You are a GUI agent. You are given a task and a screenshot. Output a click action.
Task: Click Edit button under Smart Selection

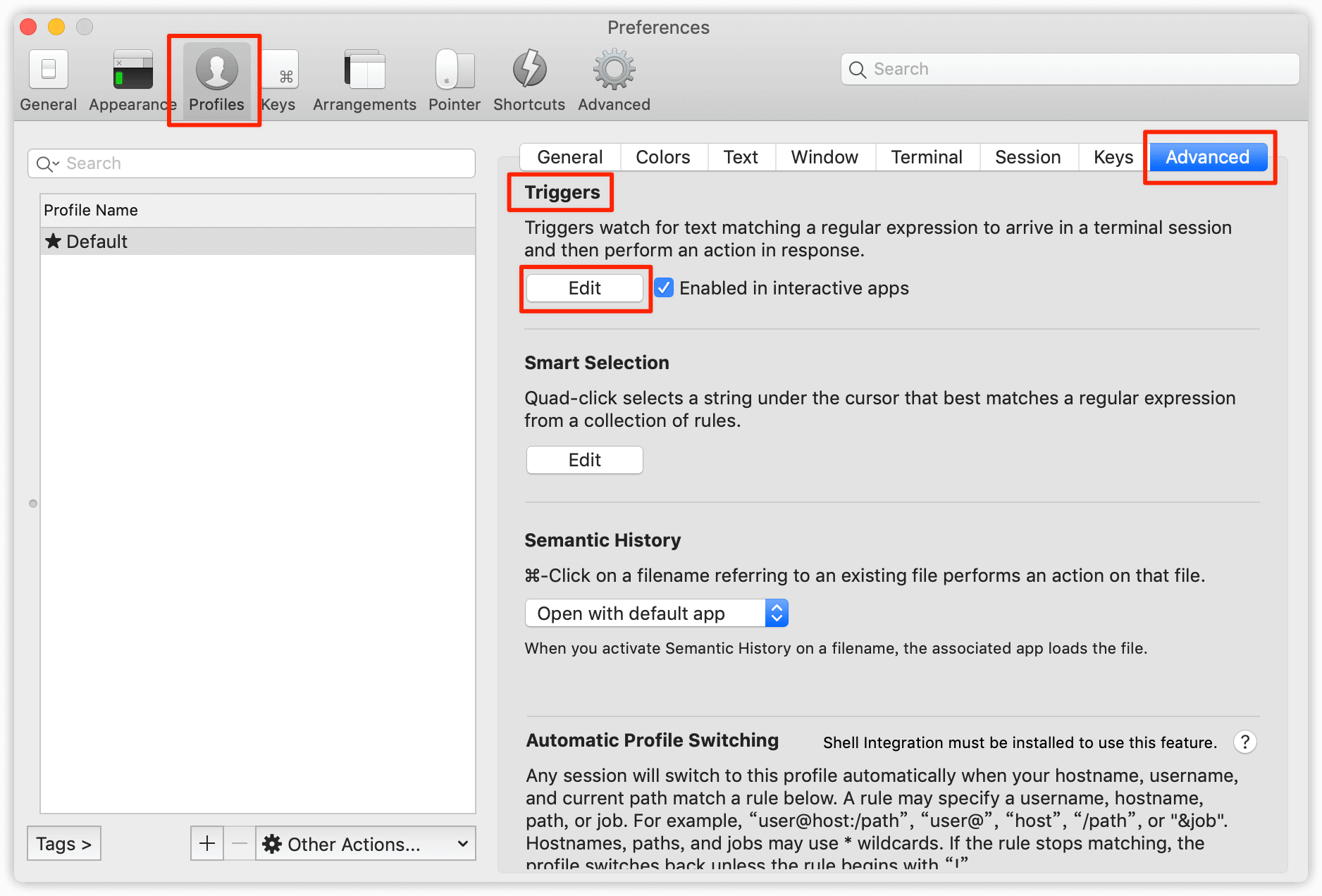coord(584,460)
